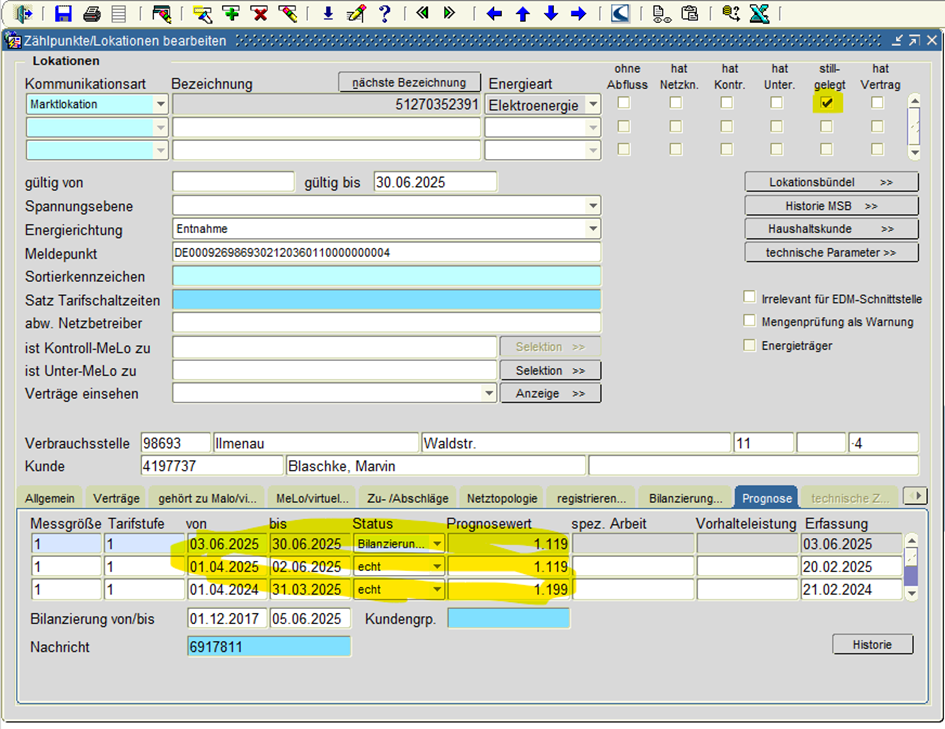The width and height of the screenshot is (945, 729).
Task: Click the gültig von input field
Action: point(233,182)
